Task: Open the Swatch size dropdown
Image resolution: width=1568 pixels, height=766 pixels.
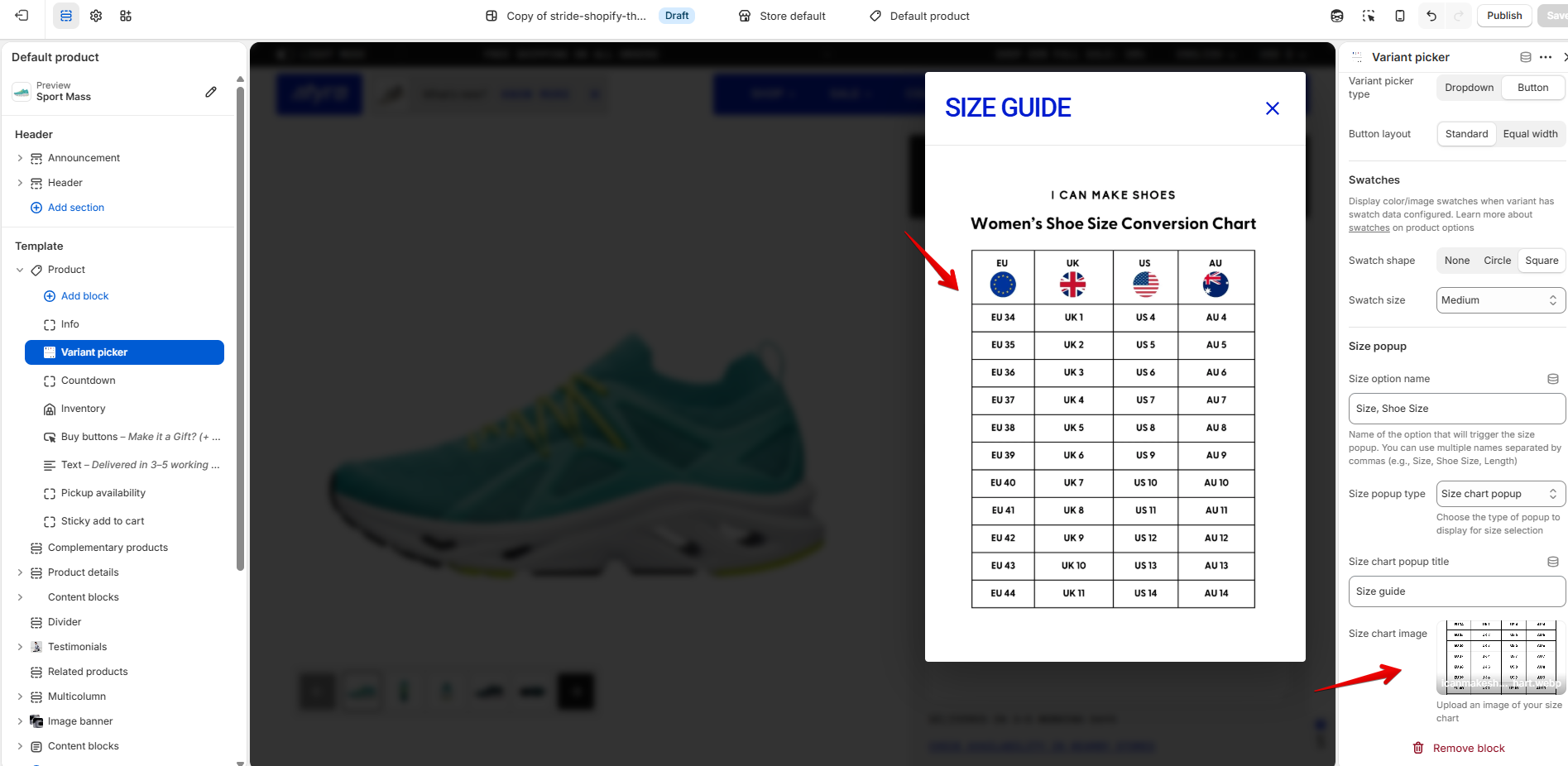Action: [x=1500, y=300]
